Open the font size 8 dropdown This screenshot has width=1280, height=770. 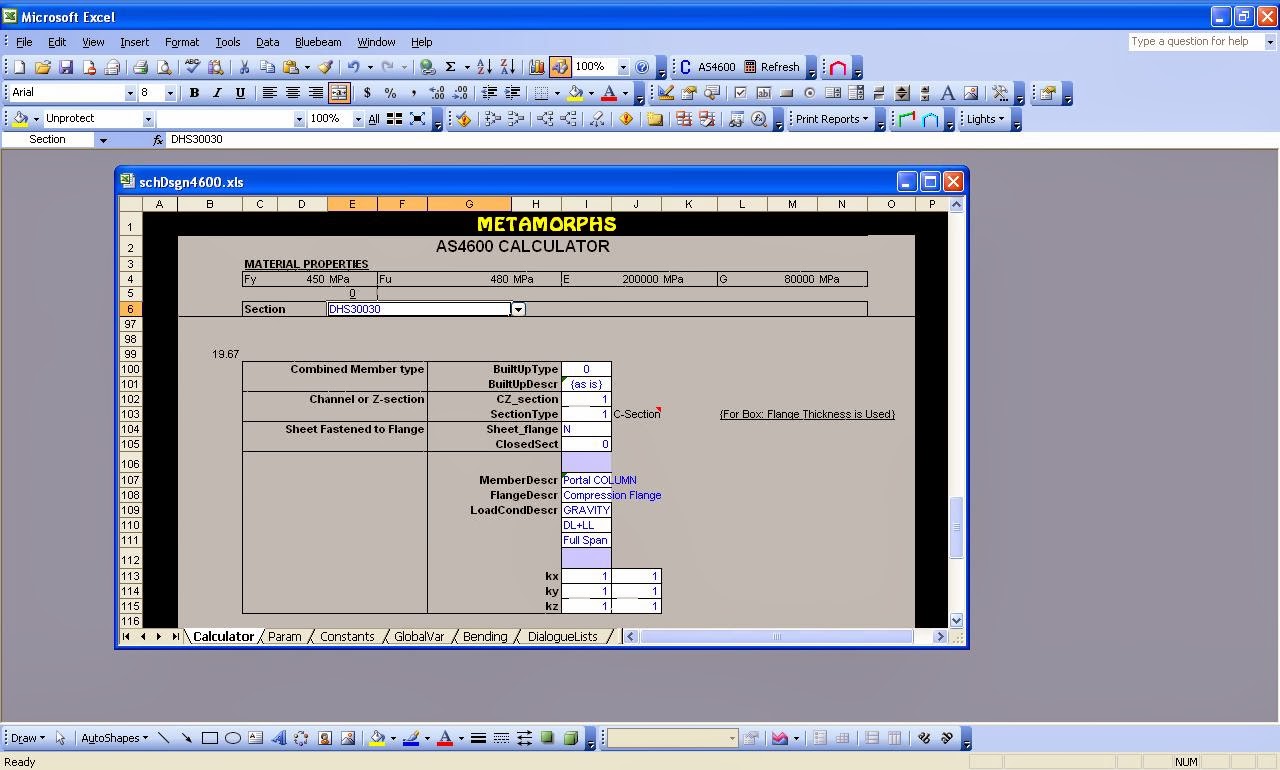coord(170,93)
